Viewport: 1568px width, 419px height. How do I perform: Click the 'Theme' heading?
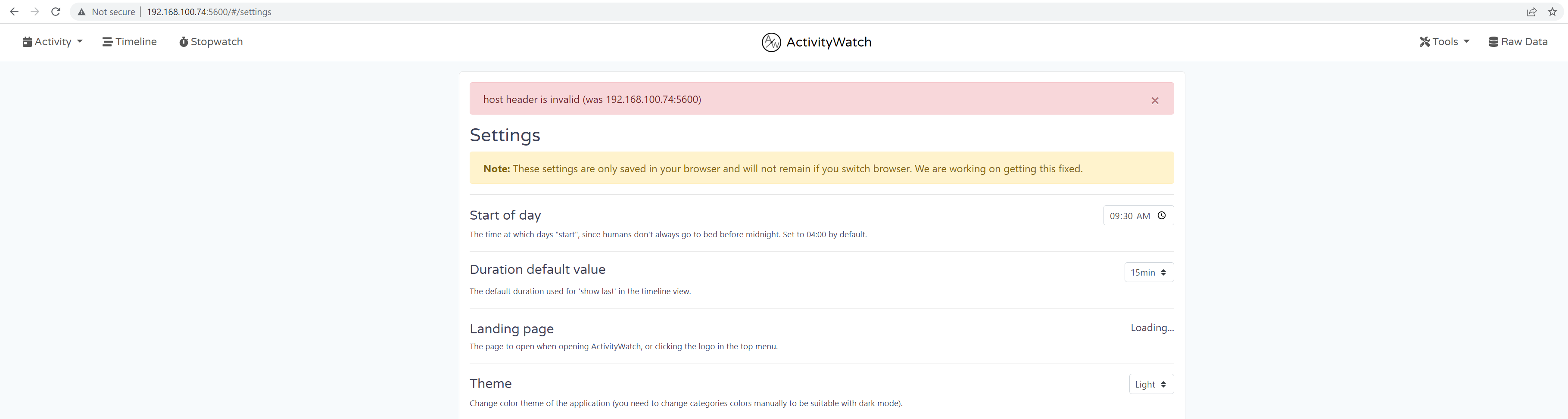(491, 384)
